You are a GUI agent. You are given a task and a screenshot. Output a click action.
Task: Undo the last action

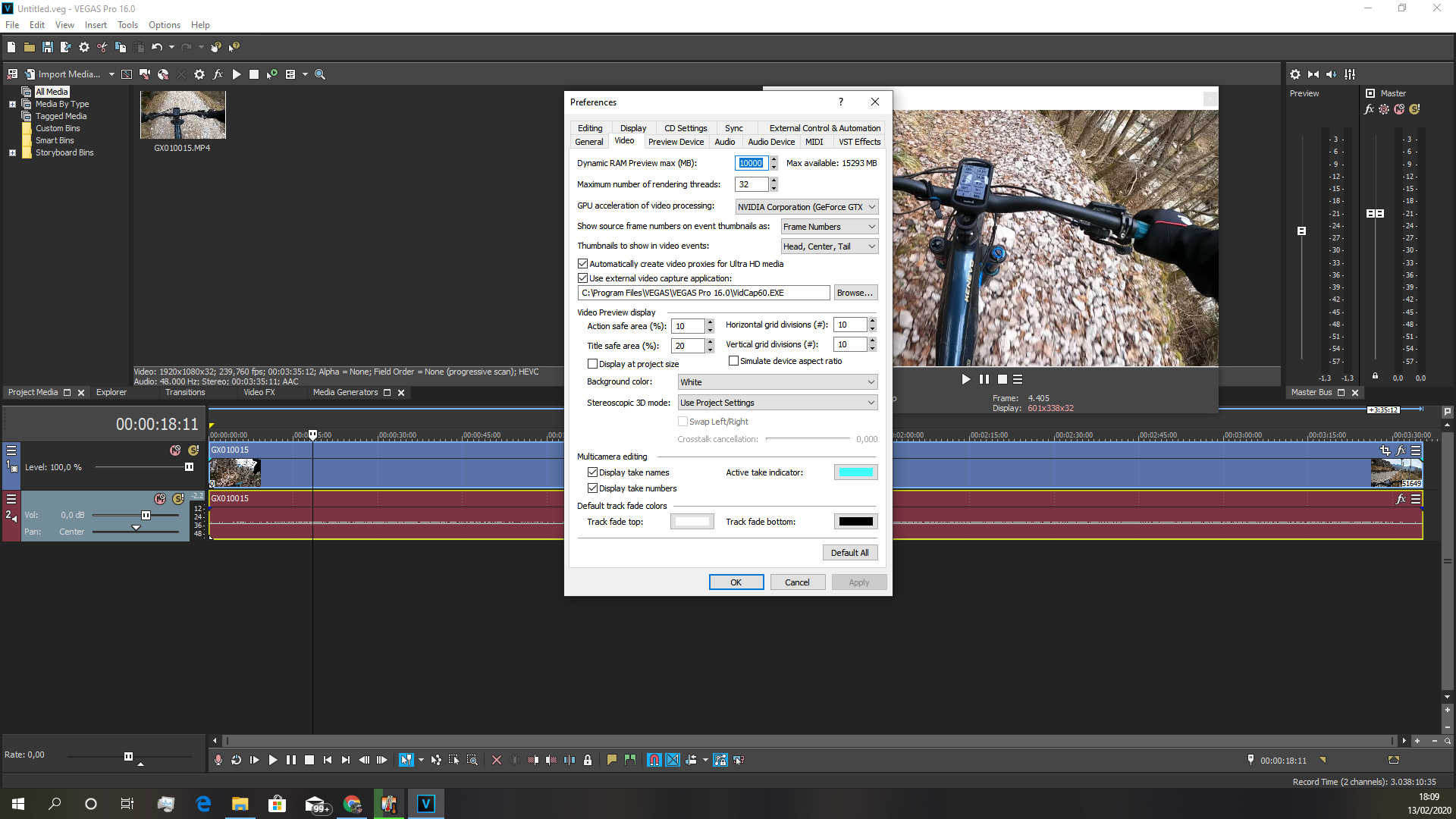pos(157,47)
